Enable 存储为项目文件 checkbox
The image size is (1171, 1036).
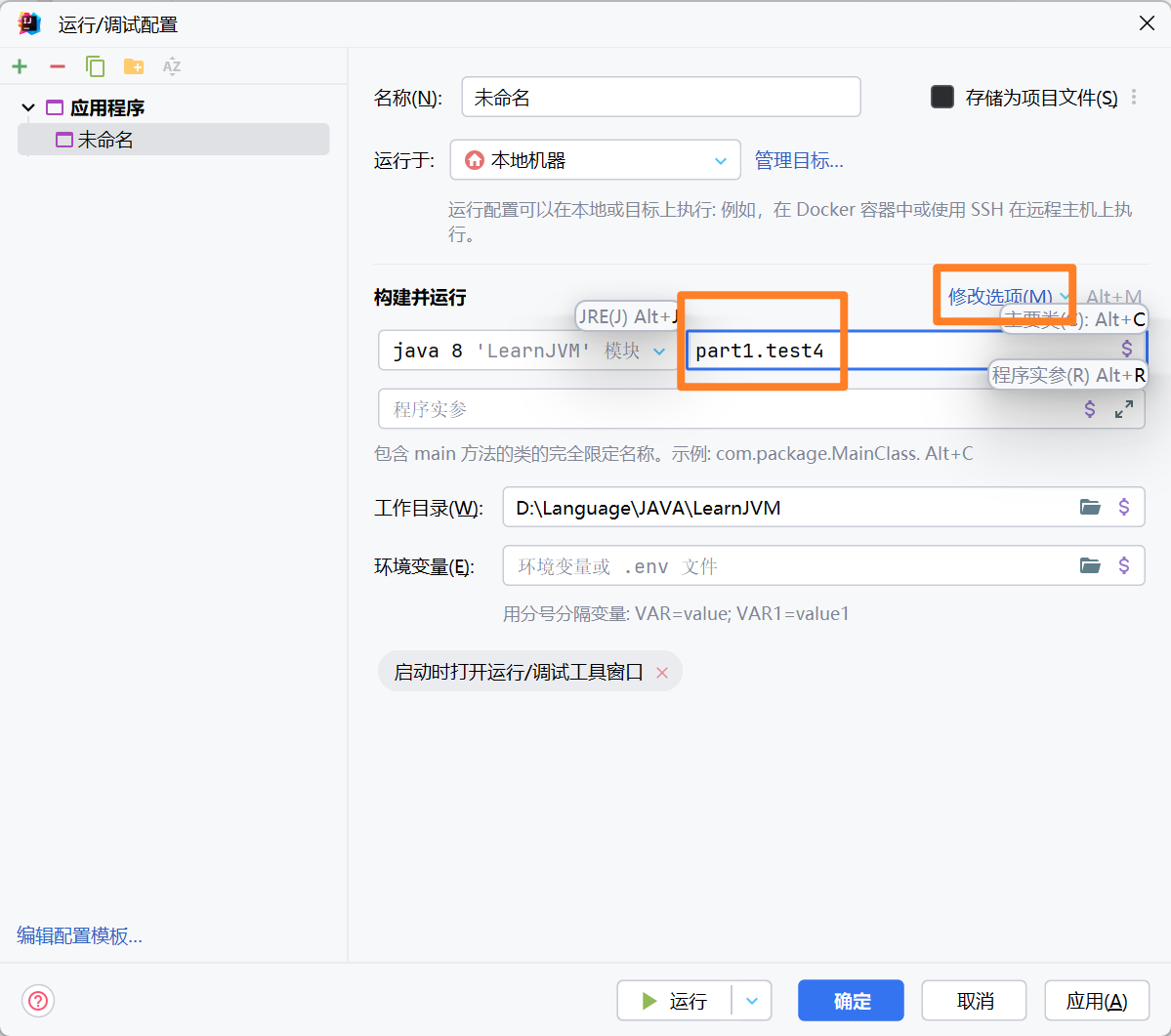pyautogui.click(x=941, y=97)
